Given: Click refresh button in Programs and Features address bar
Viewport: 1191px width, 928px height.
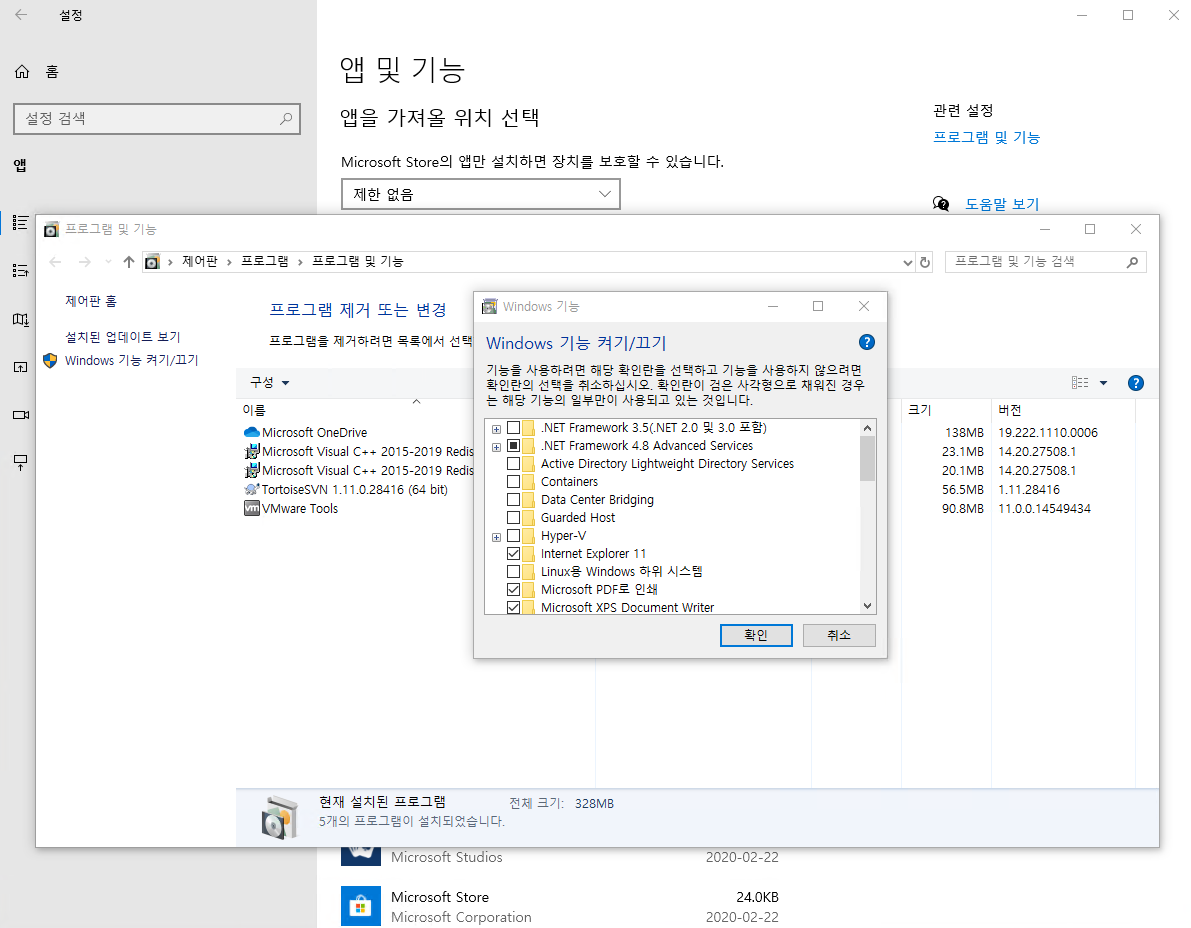Looking at the screenshot, I should coord(924,262).
